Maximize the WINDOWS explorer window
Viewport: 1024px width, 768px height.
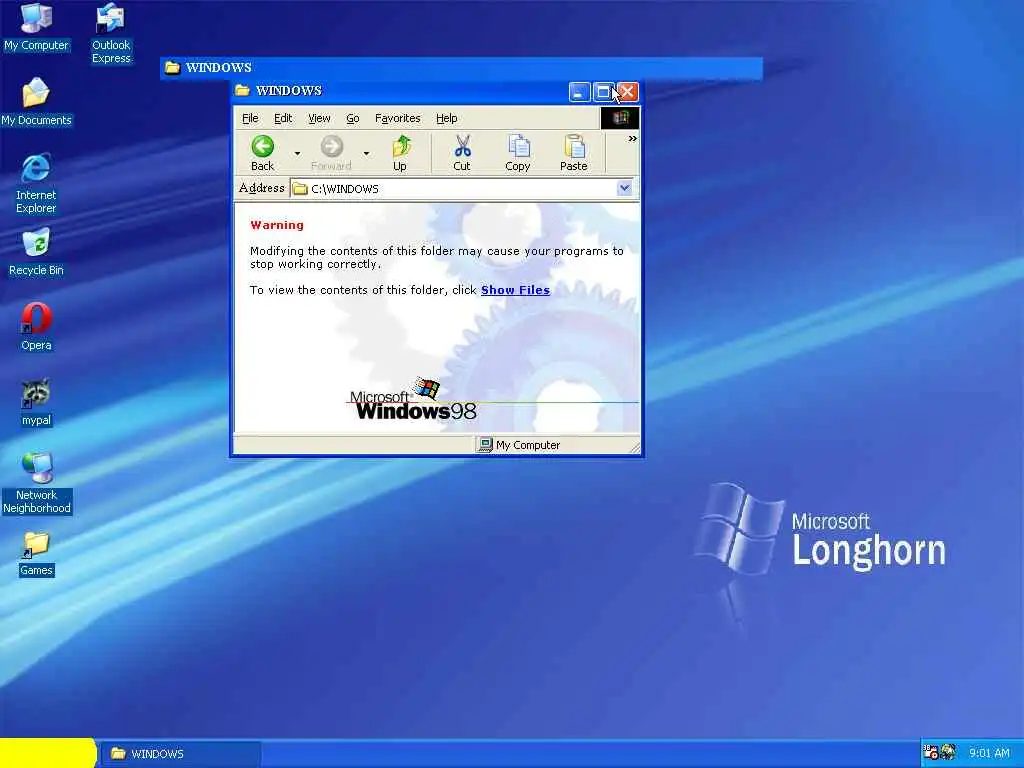pyautogui.click(x=603, y=92)
